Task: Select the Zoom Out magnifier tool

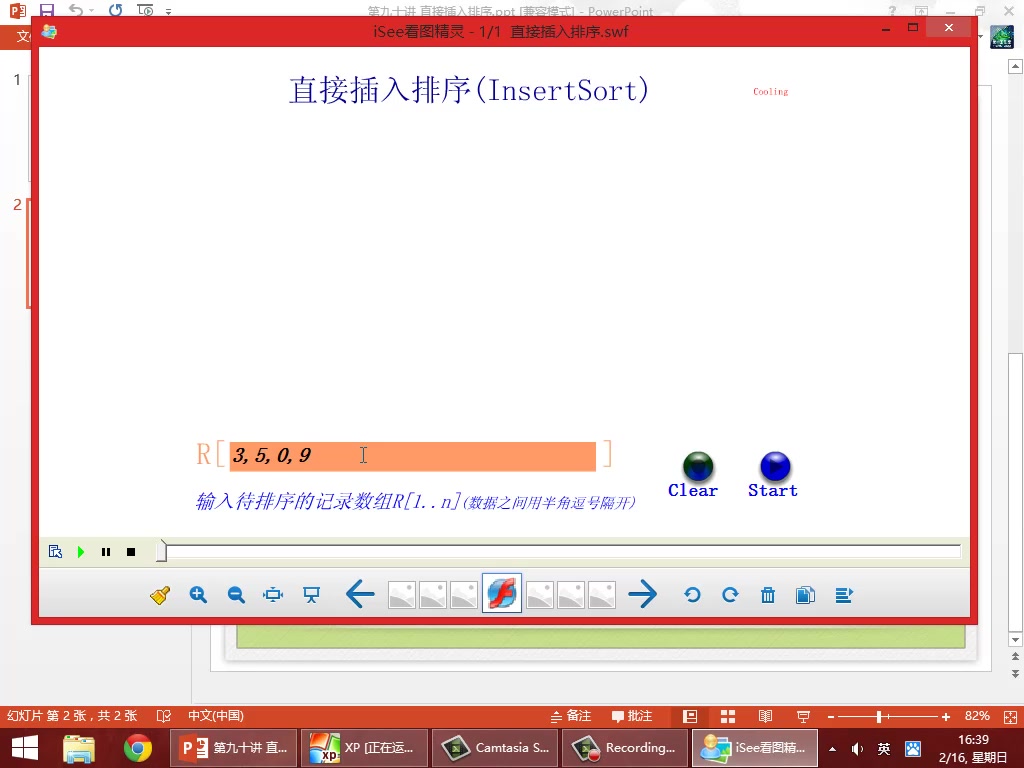Action: coord(236,594)
